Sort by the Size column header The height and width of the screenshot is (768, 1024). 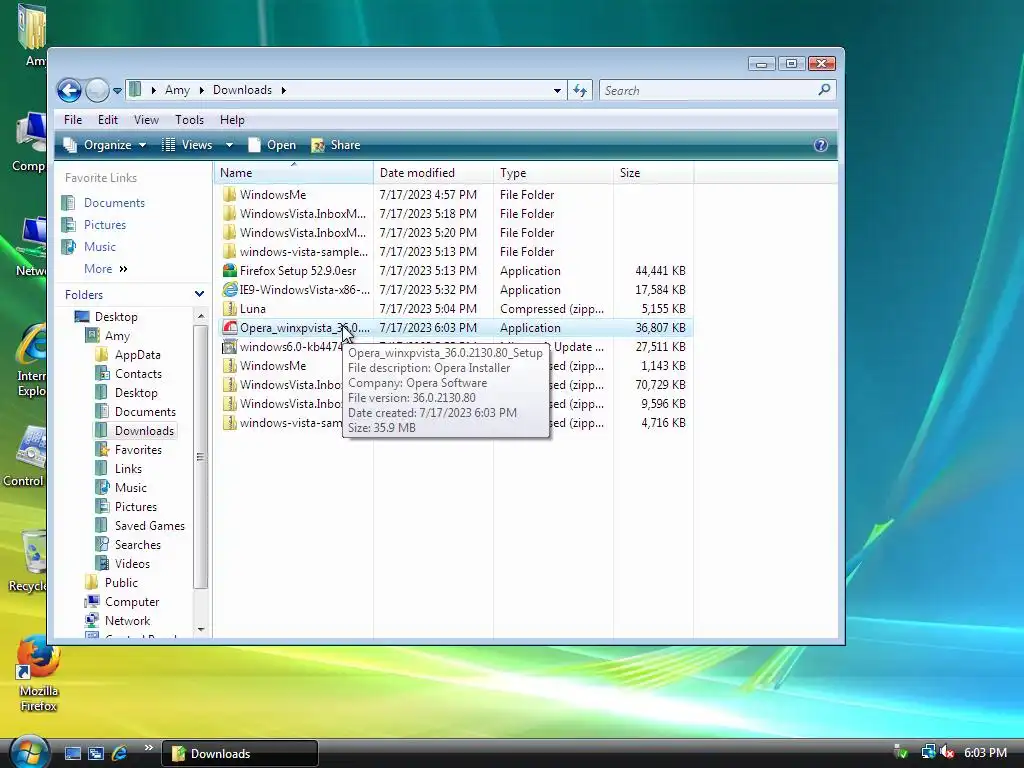tap(653, 172)
